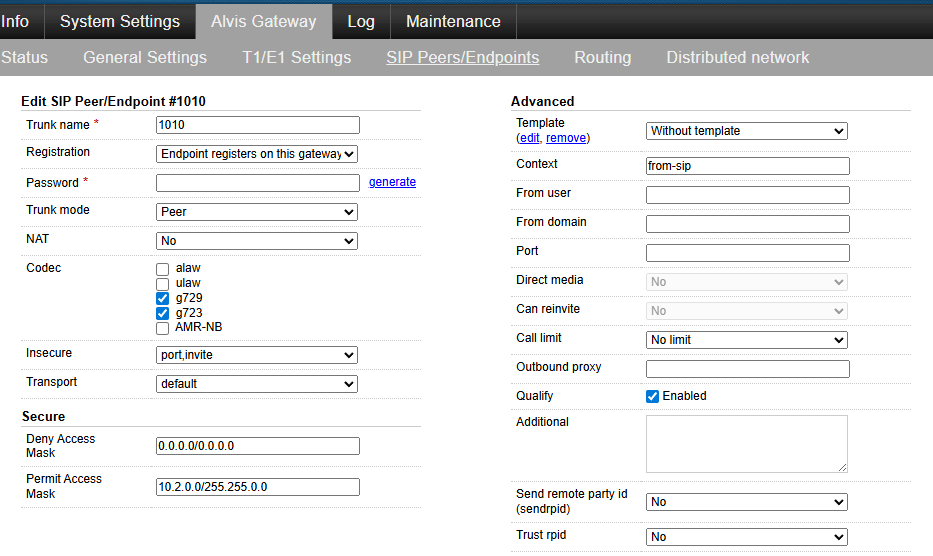Click the generate password link

[x=392, y=182]
